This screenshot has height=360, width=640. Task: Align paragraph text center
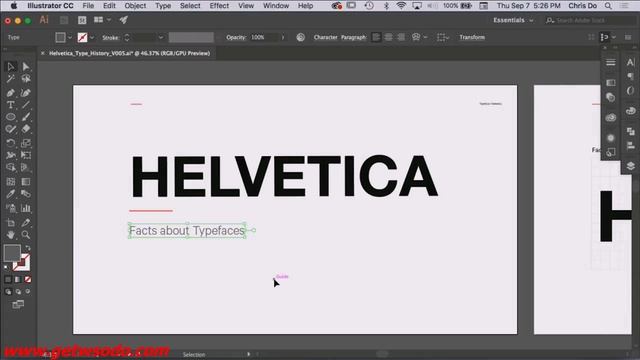pos(389,38)
